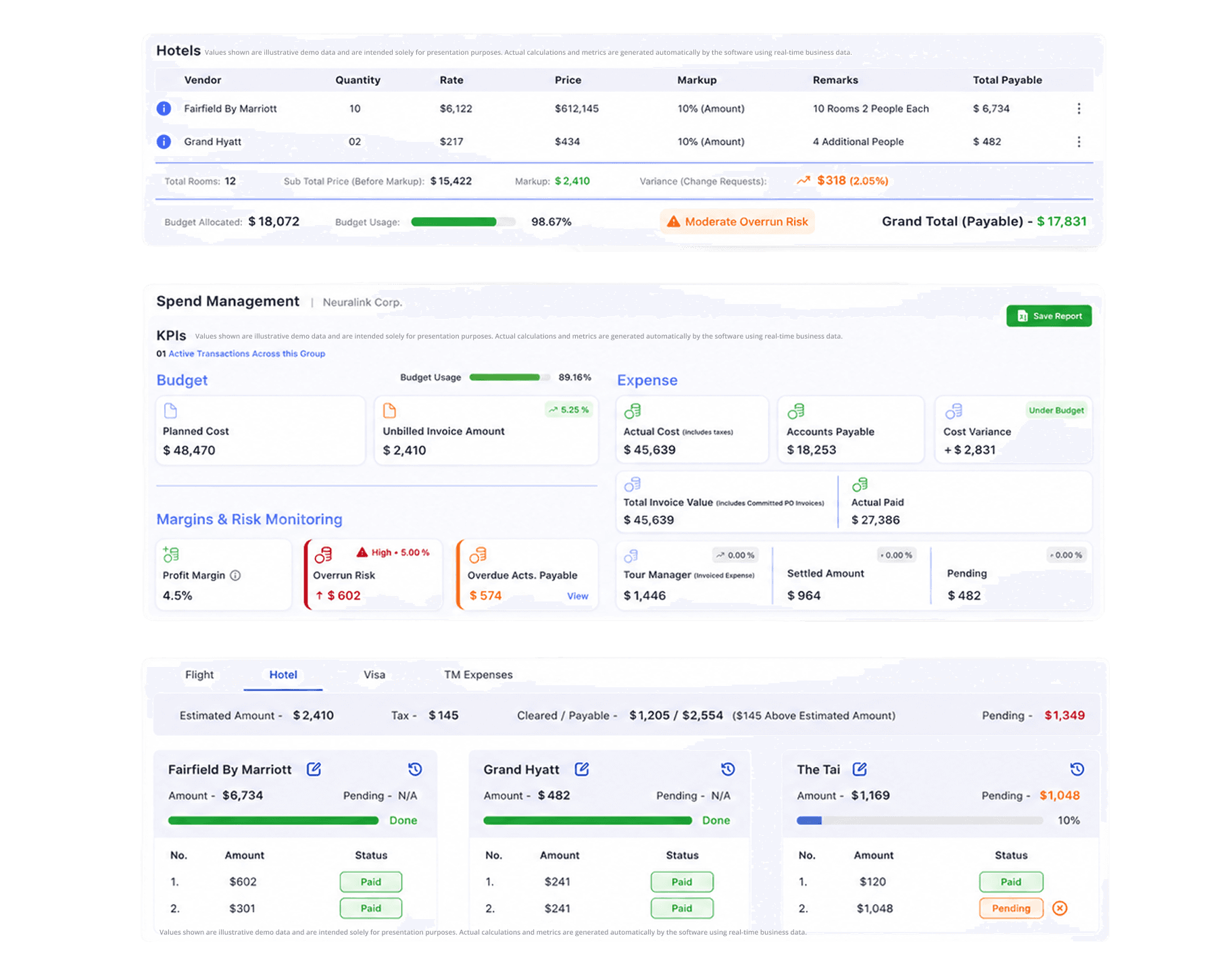Edit the Fairfield By Marriott card
This screenshot has width=1232, height=965.
coord(314,769)
